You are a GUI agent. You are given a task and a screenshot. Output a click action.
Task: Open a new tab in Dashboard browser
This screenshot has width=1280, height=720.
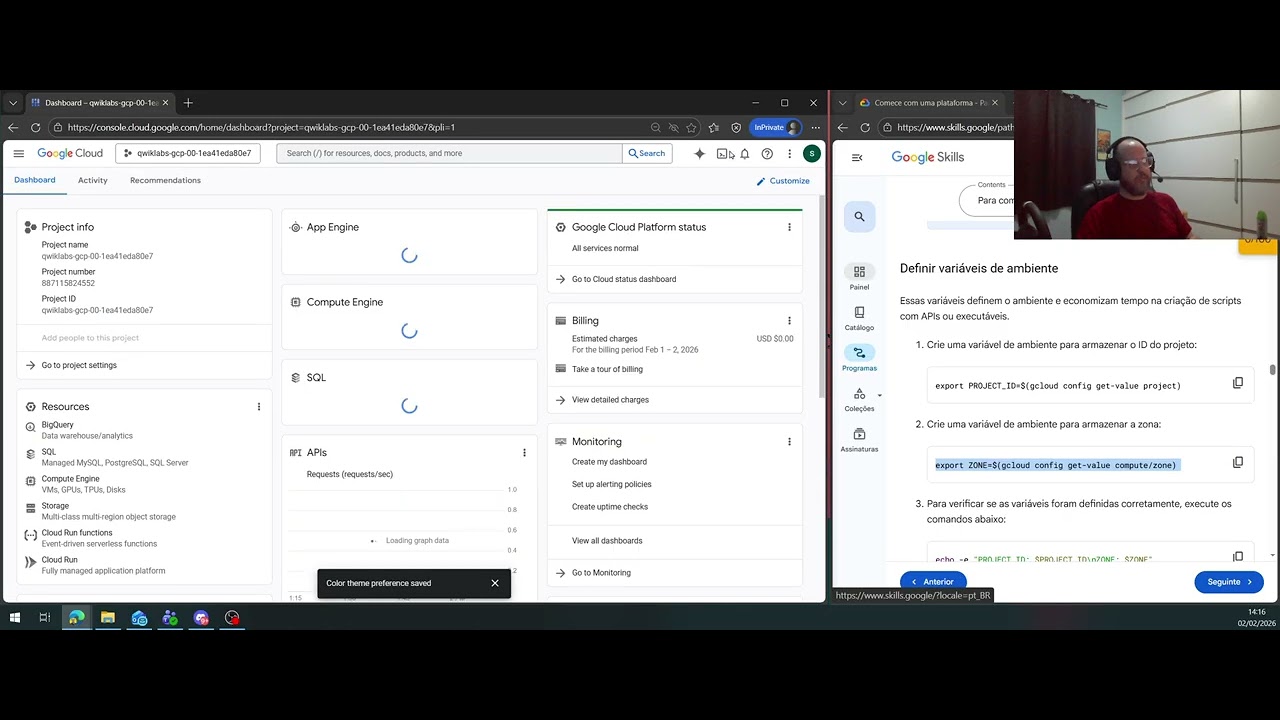coord(188,102)
